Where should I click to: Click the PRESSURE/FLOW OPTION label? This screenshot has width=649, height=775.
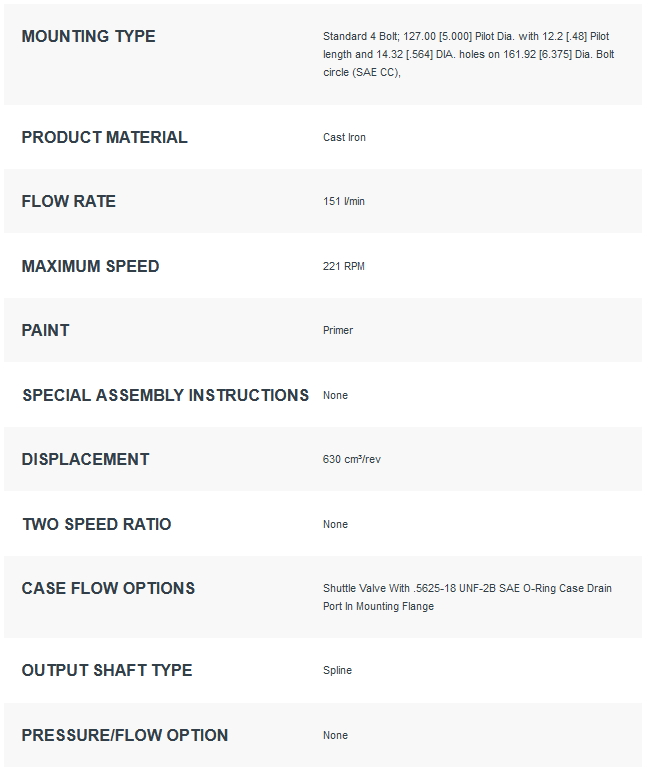(125, 735)
